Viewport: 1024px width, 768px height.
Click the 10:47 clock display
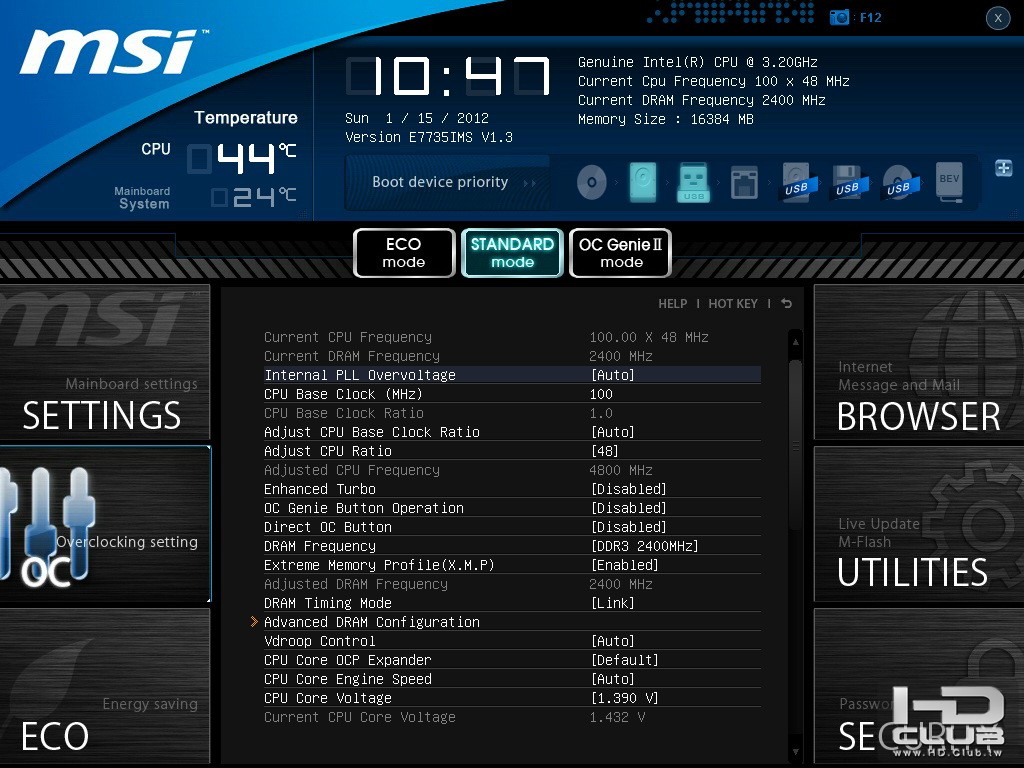(449, 76)
